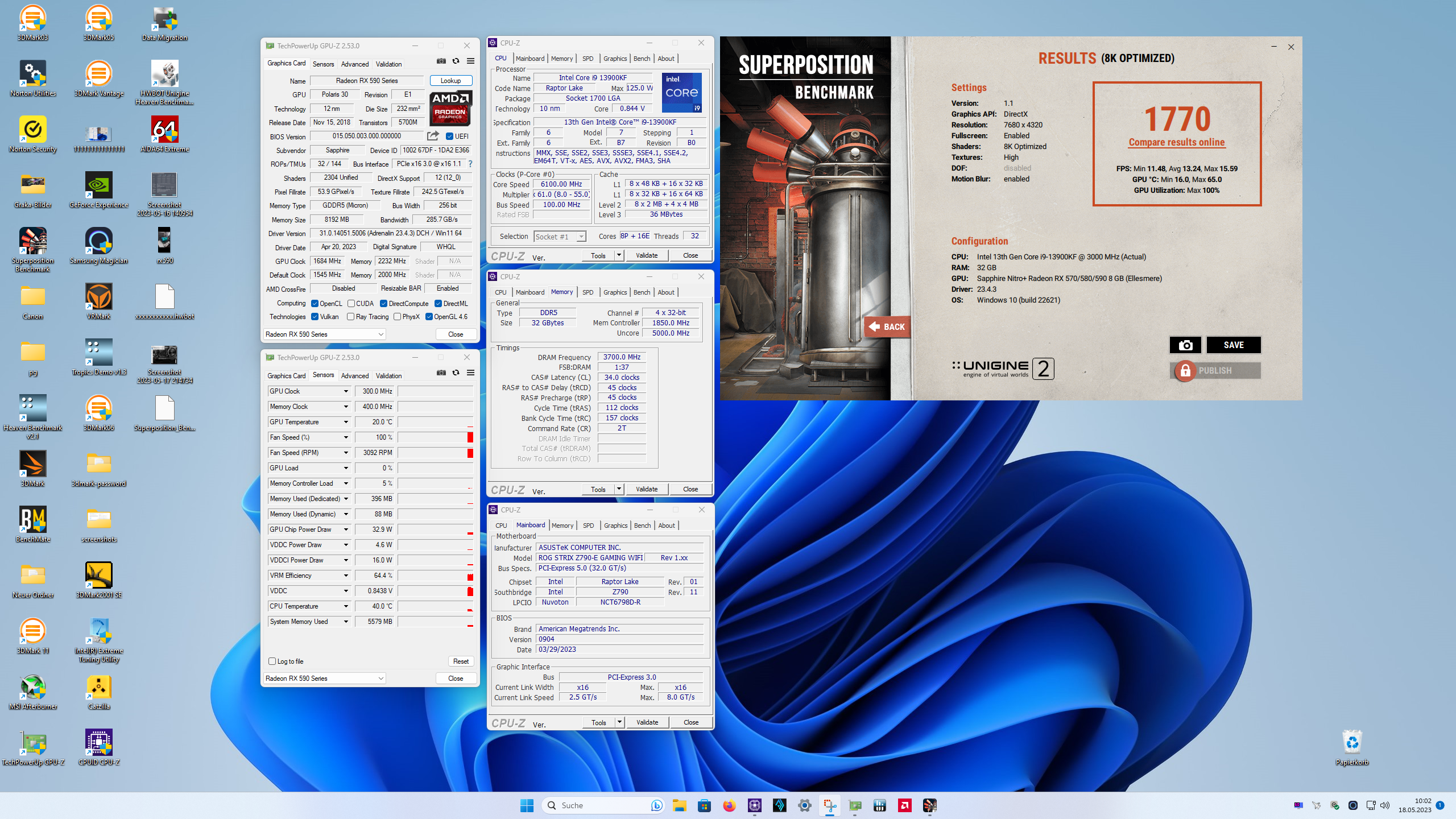Open Samsung Magician desktop icon
The height and width of the screenshot is (819, 1456).
pos(99,246)
